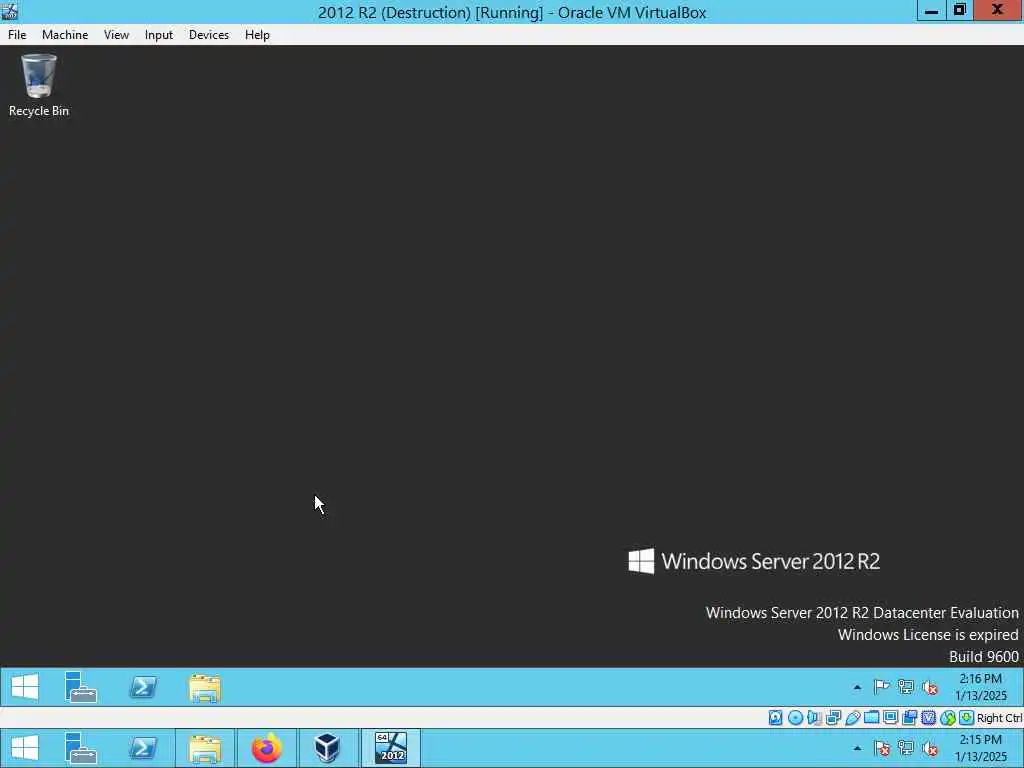
Task: Click the Action Center error flag in 2:15 PM taskbar
Action: click(x=882, y=748)
